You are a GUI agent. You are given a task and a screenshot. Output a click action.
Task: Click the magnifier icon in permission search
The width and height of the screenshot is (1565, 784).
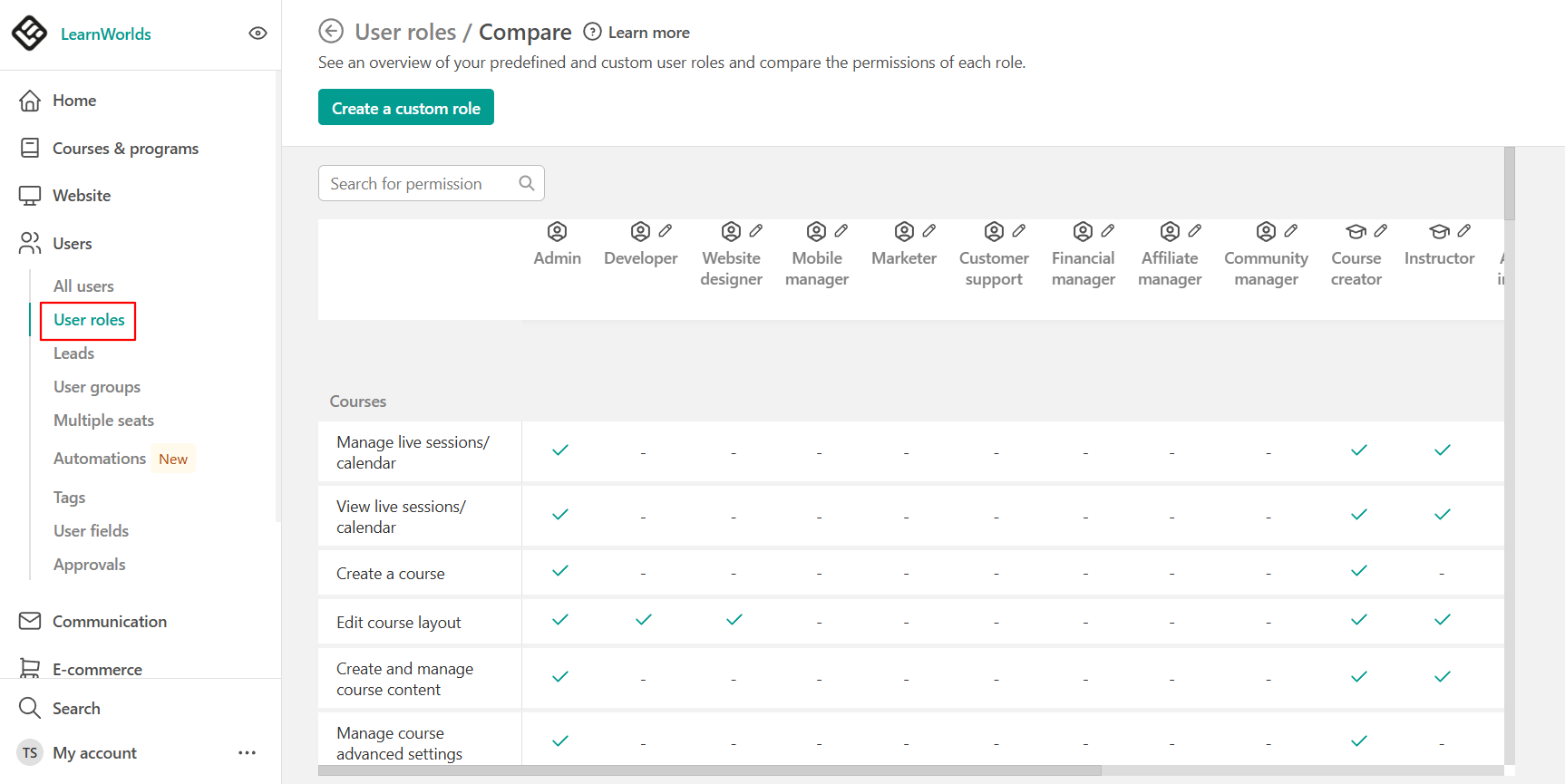point(527,183)
